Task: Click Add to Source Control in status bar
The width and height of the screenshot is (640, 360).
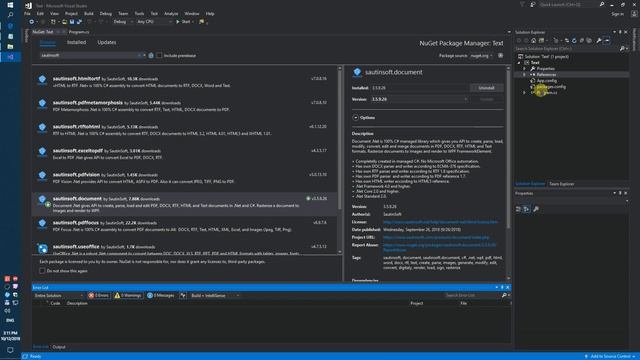Action: pos(611,356)
